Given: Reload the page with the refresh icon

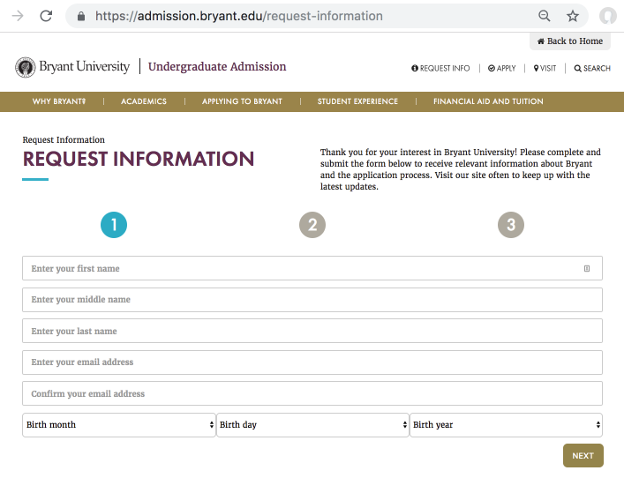Looking at the screenshot, I should pyautogui.click(x=46, y=16).
